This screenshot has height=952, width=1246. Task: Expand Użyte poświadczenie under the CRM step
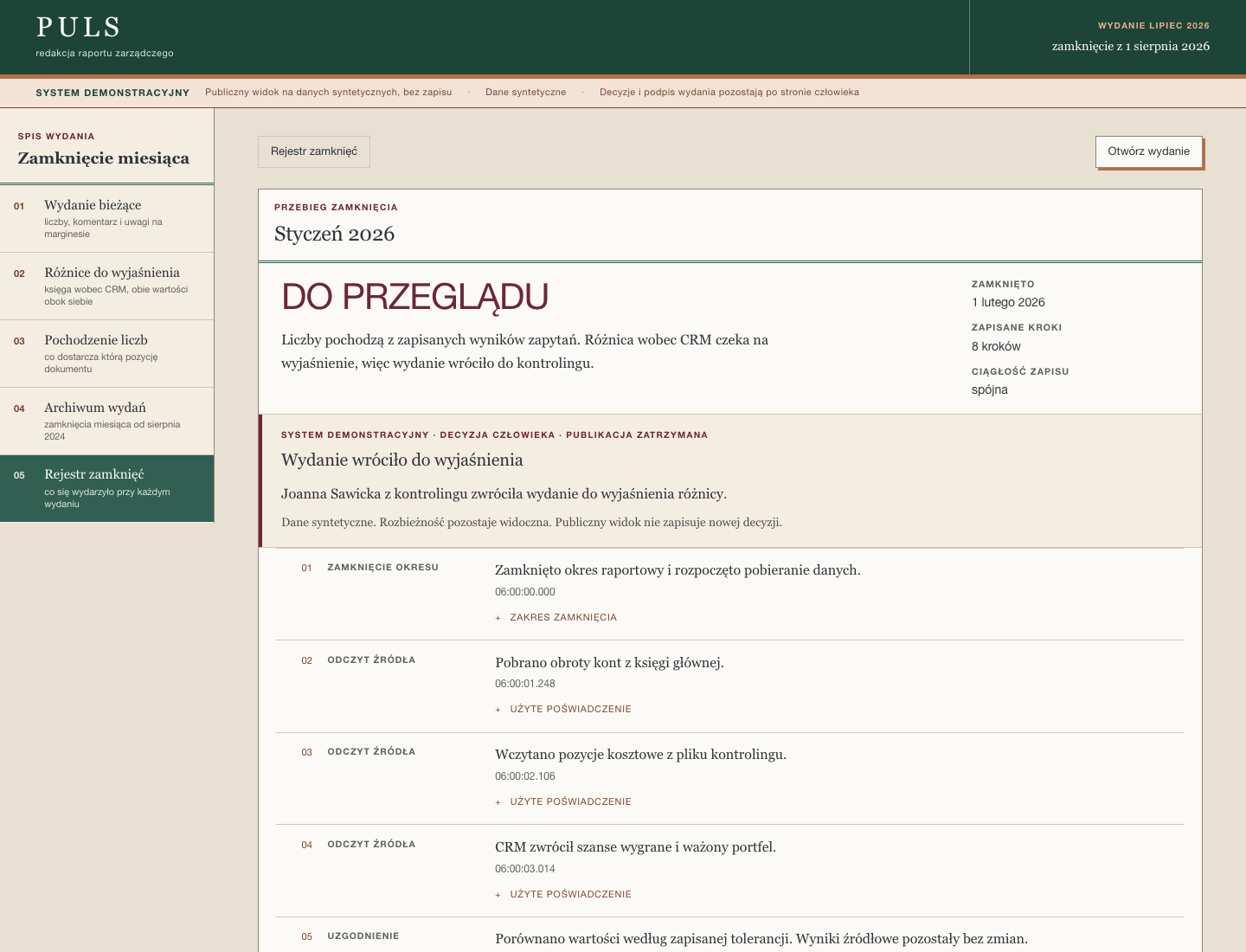click(x=563, y=894)
